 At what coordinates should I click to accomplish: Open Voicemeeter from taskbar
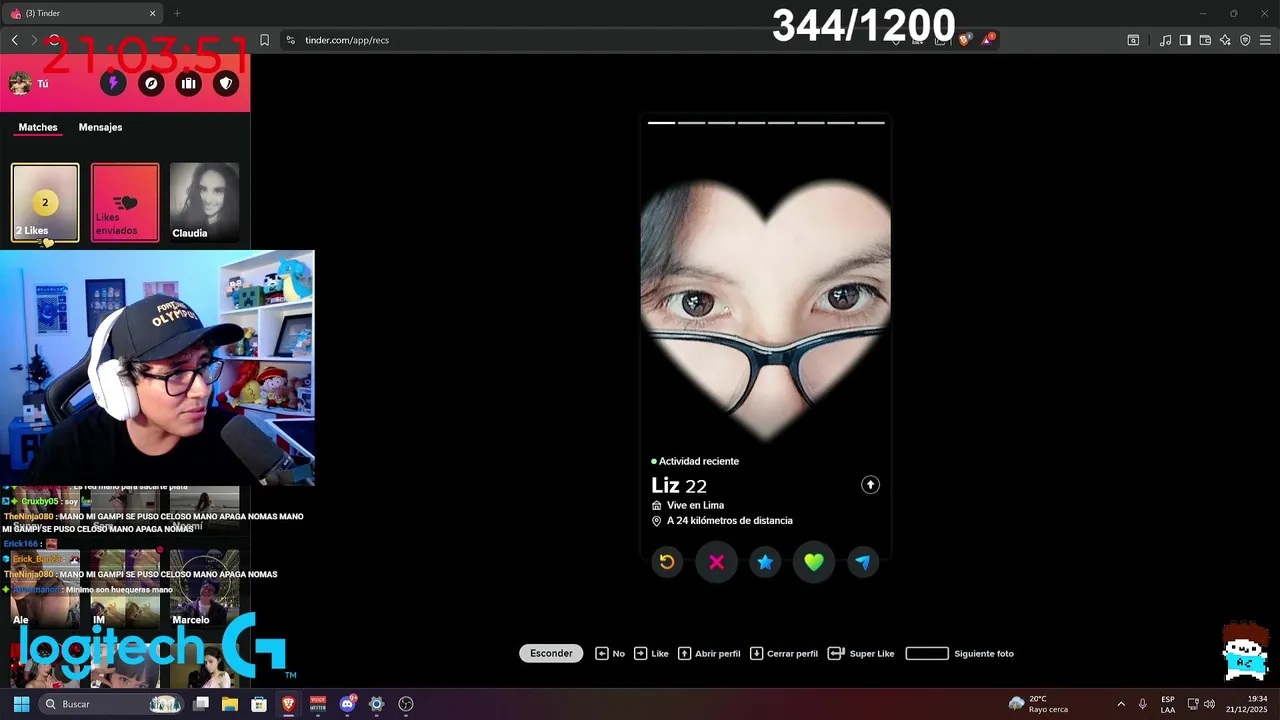tap(318, 704)
